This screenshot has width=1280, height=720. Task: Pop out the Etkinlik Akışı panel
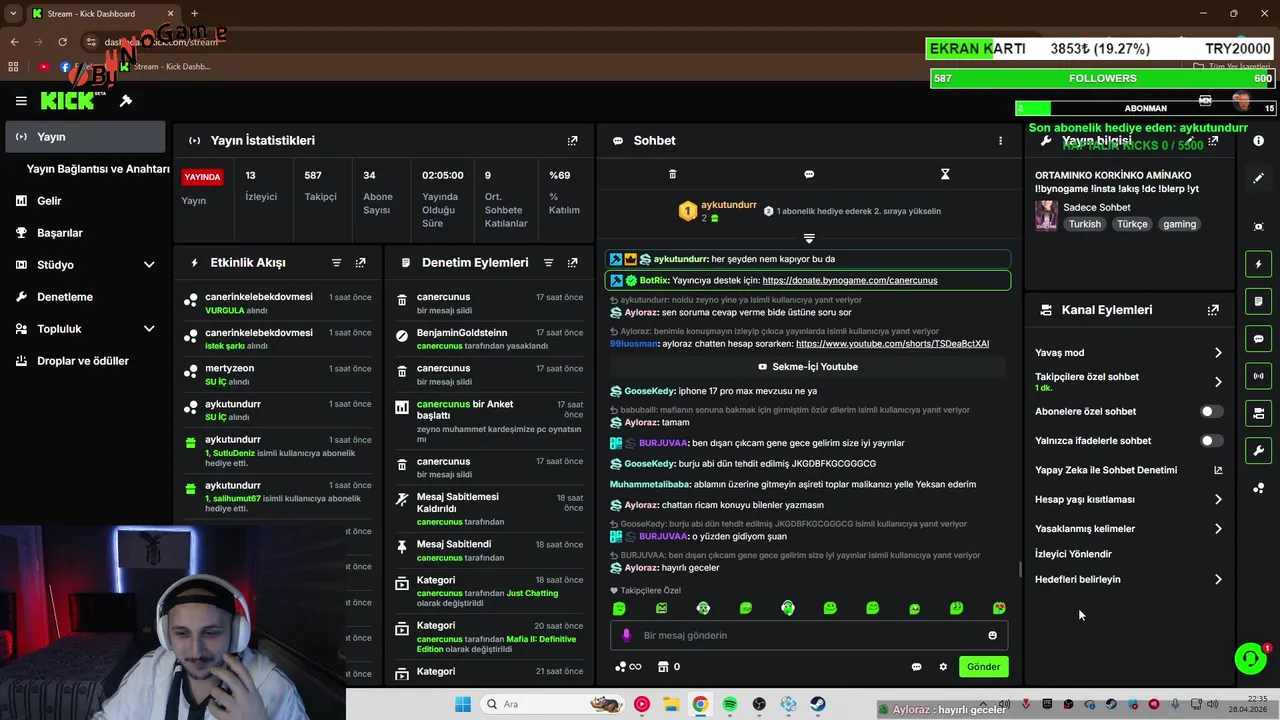click(x=361, y=263)
